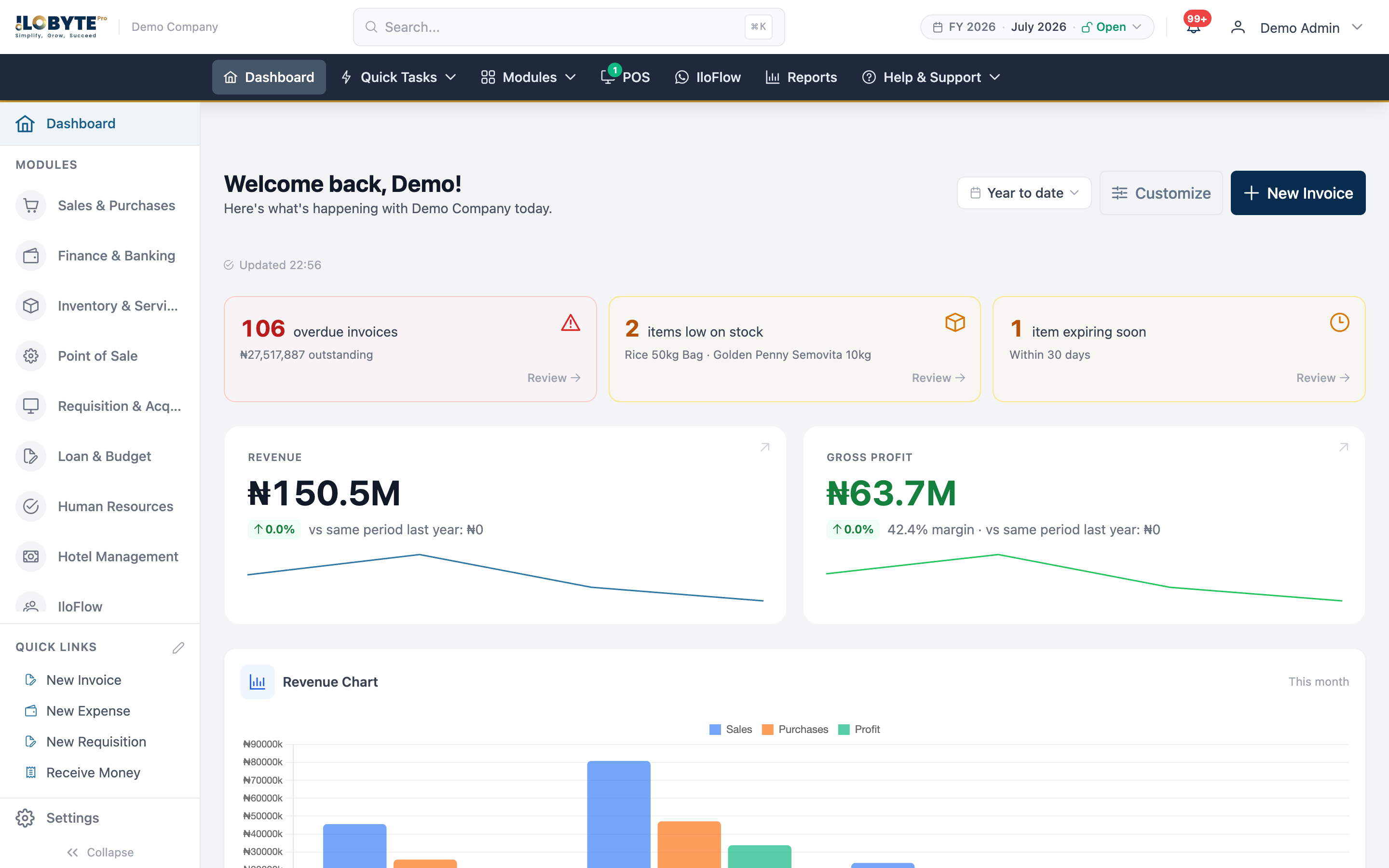Open the Hotel Management module
1389x868 pixels.
[100, 556]
